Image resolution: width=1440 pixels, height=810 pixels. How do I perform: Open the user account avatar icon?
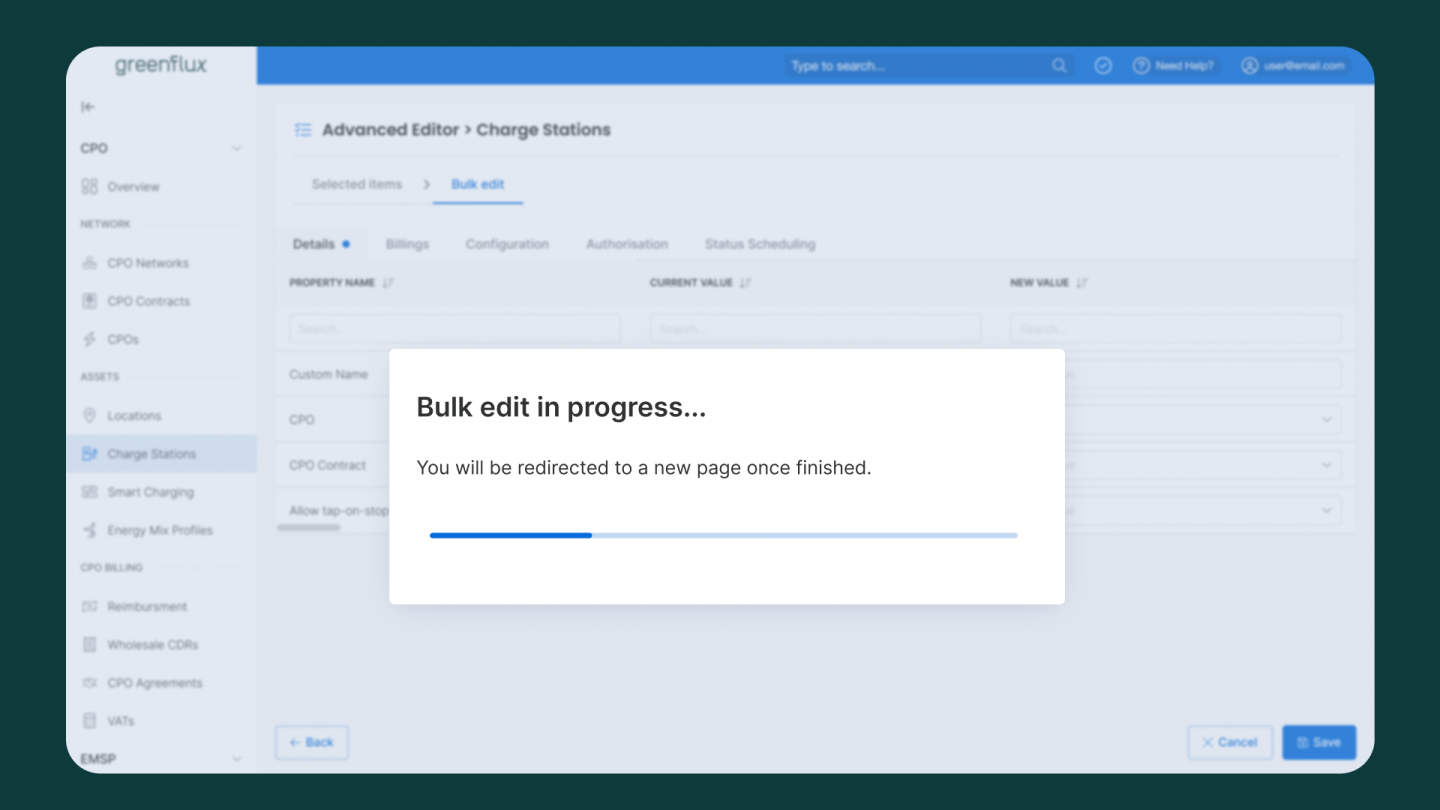[x=1249, y=66]
